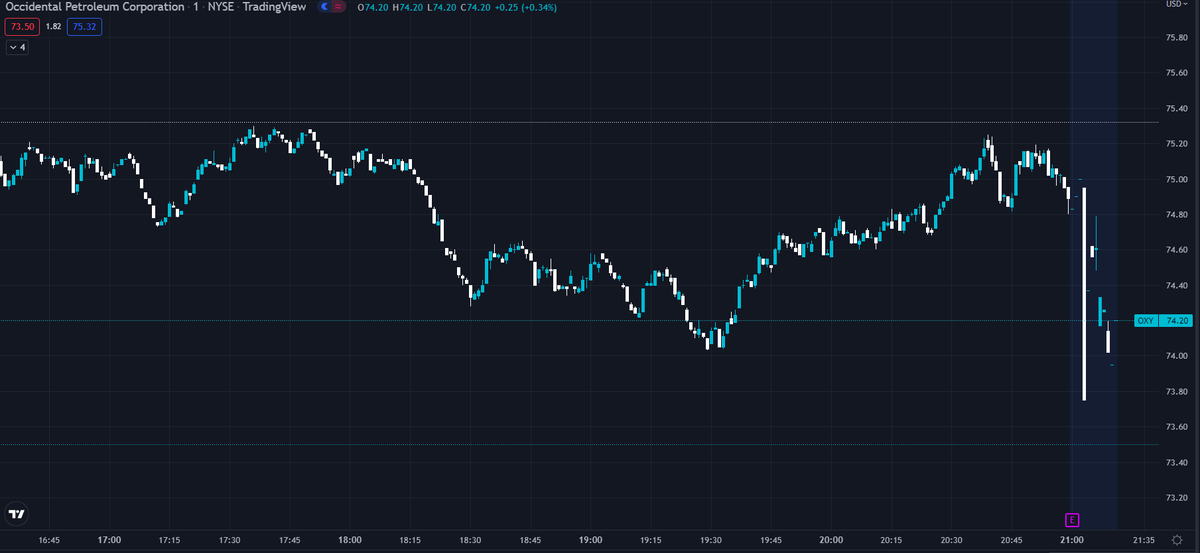Click the blue 75.32 buy price button
1200x553 pixels.
point(84,27)
